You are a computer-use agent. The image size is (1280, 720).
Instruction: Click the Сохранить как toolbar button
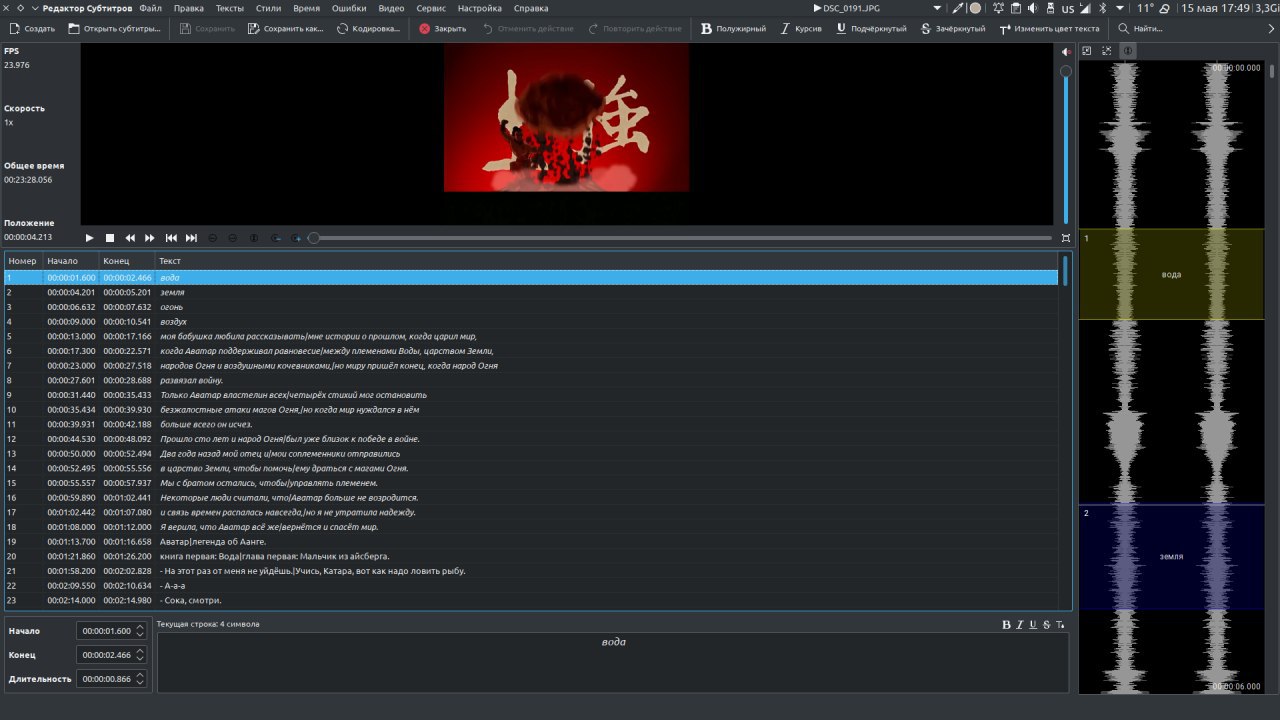285,29
